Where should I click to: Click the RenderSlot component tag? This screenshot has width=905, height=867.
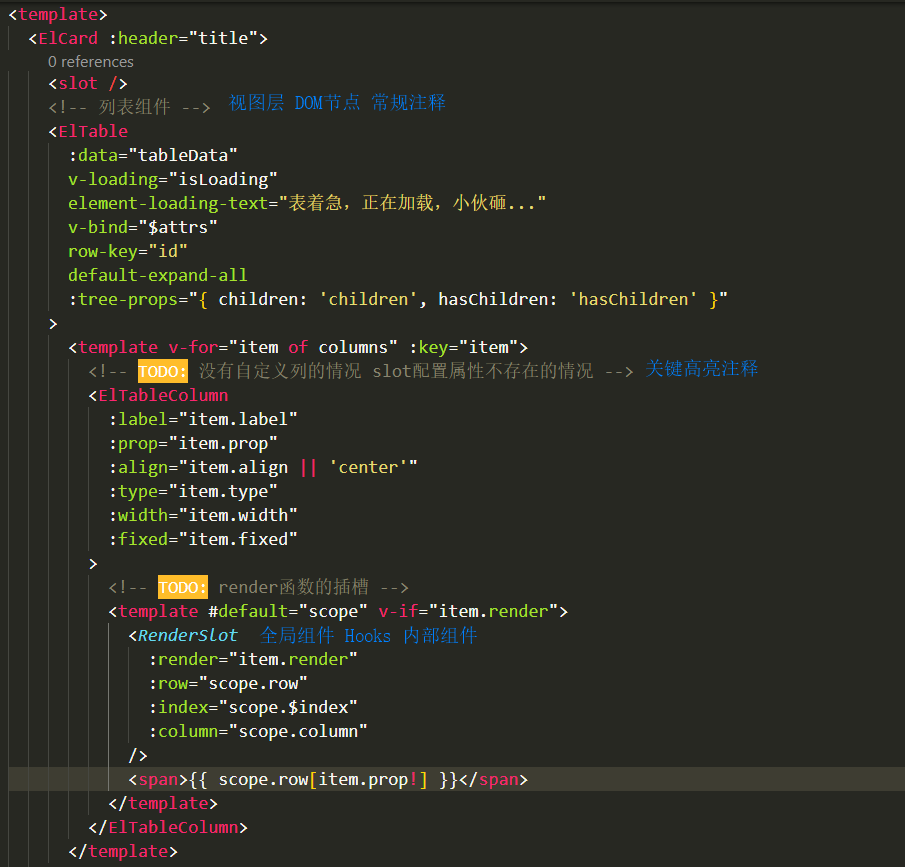(x=183, y=636)
